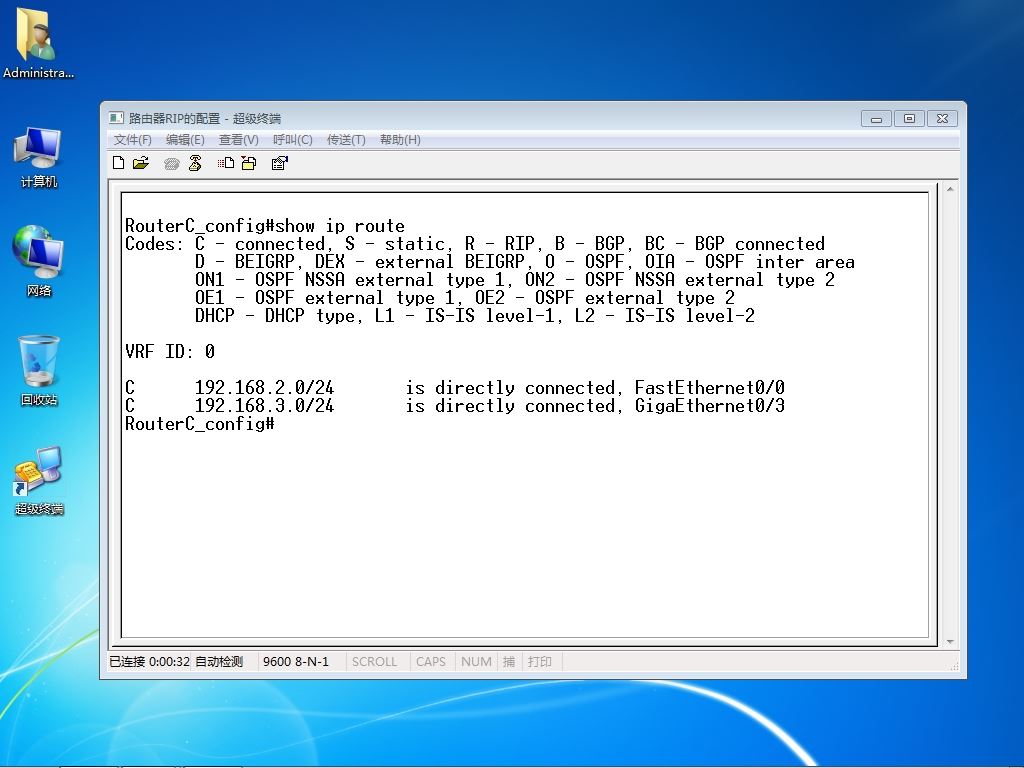Click the 捕 capture status indicator
This screenshot has height=768, width=1024.
509,662
